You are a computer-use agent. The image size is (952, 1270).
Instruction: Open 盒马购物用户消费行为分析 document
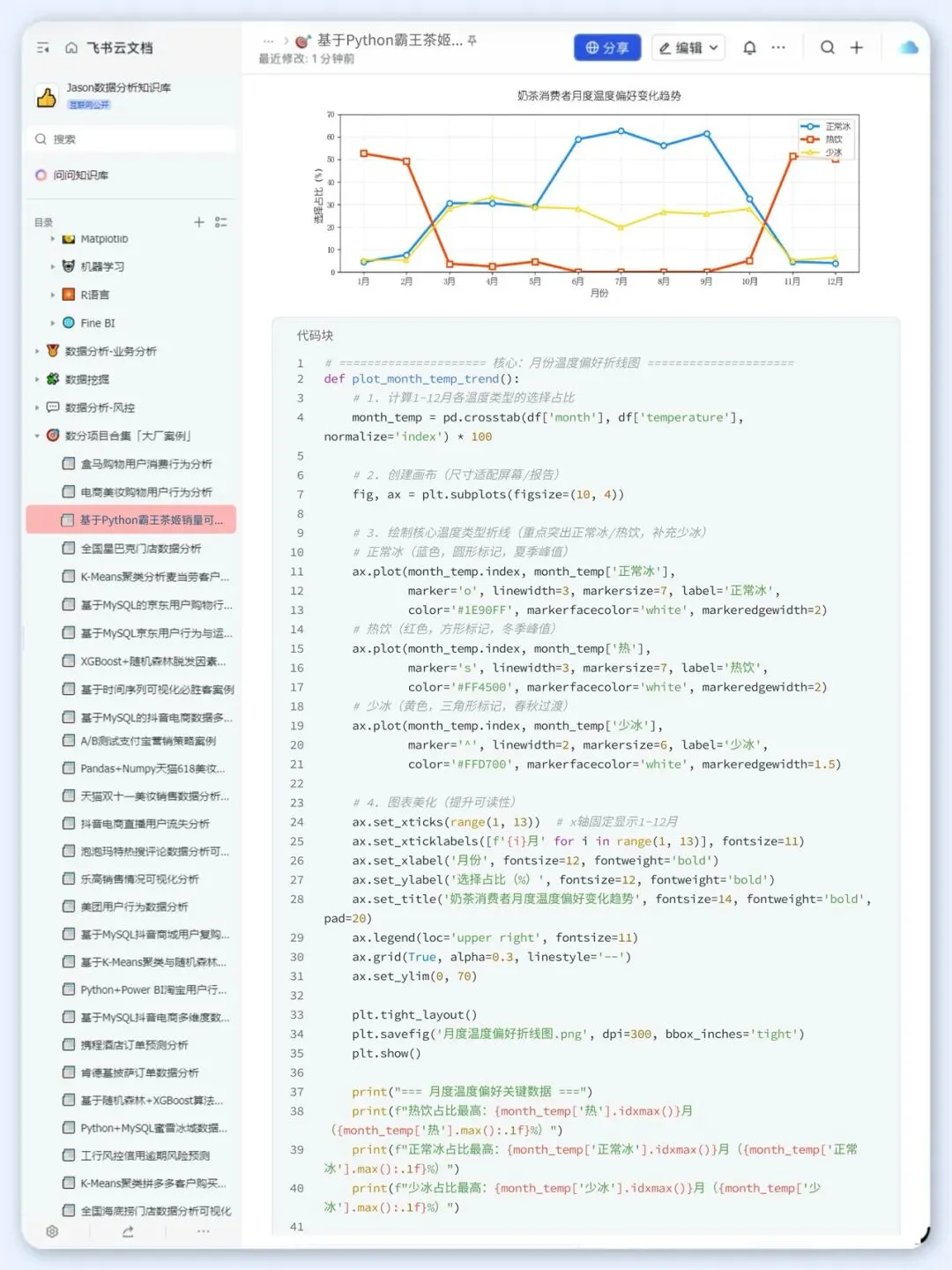(x=146, y=464)
